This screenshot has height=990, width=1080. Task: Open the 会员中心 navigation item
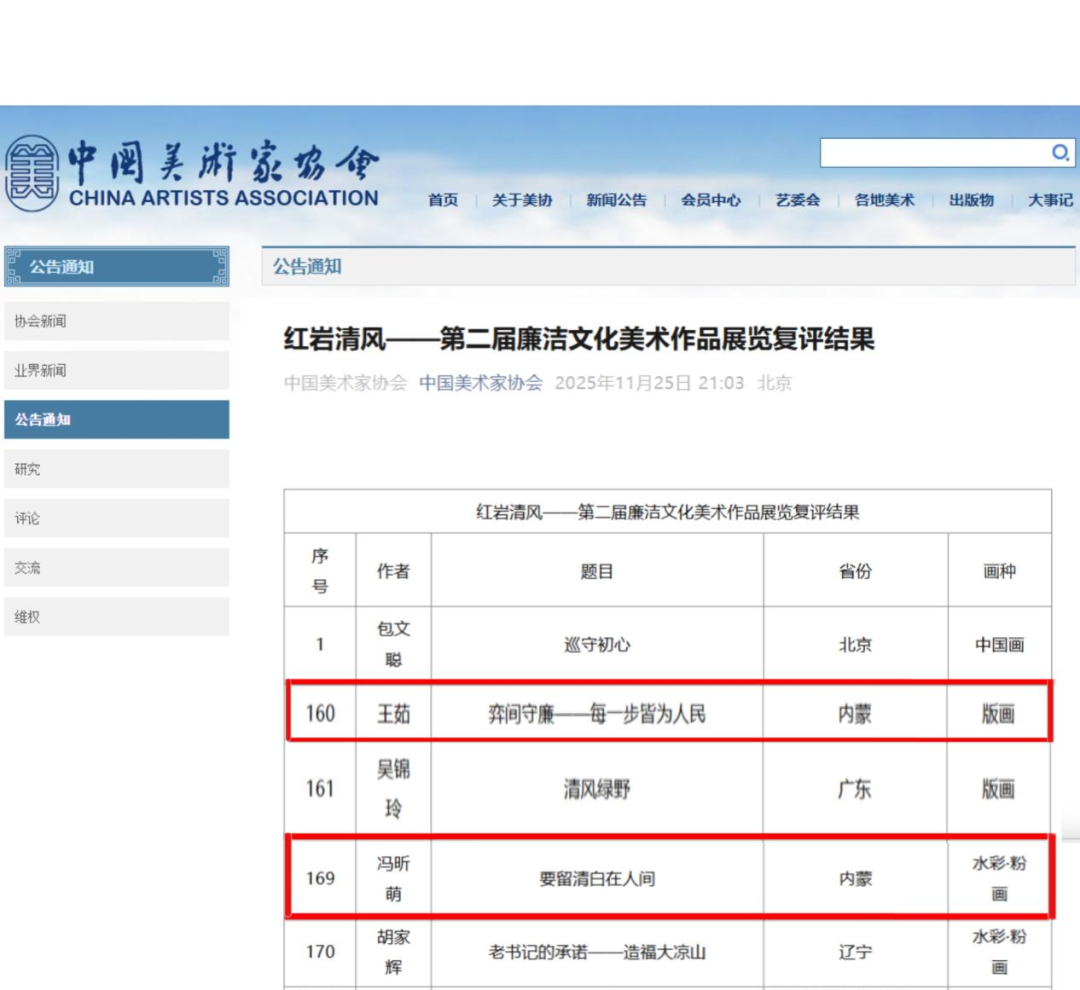point(710,200)
